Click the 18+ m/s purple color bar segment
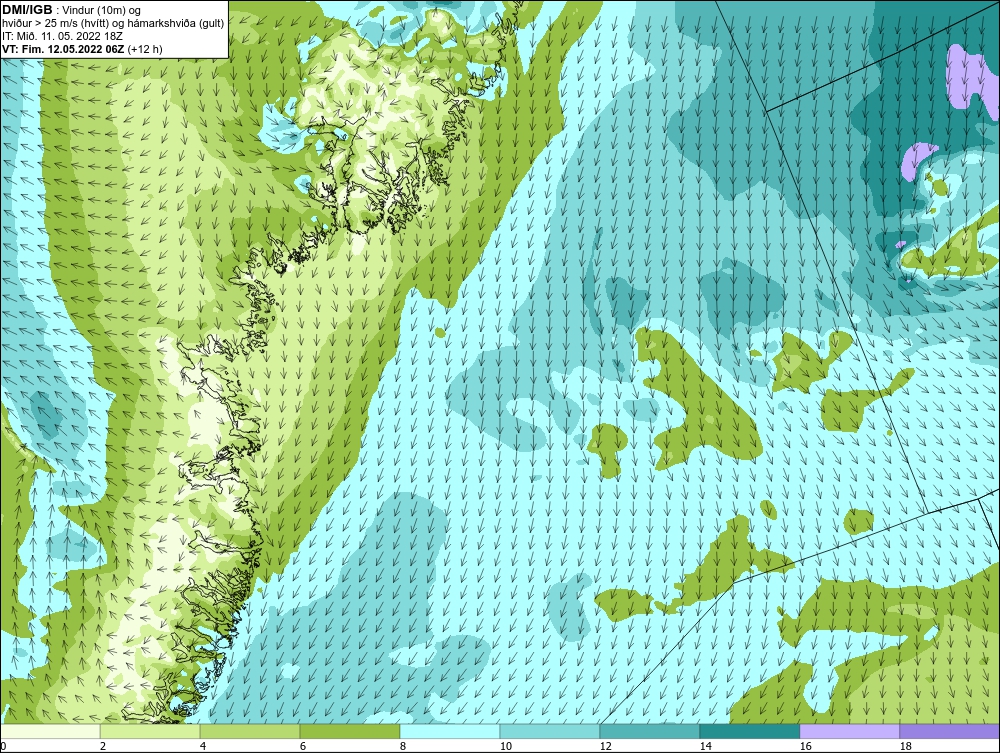The width and height of the screenshot is (1000, 753). tap(950, 731)
